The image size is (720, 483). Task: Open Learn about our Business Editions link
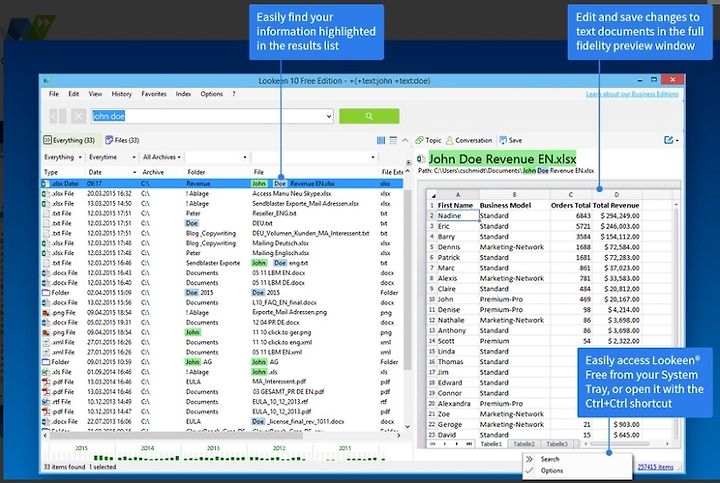click(632, 94)
